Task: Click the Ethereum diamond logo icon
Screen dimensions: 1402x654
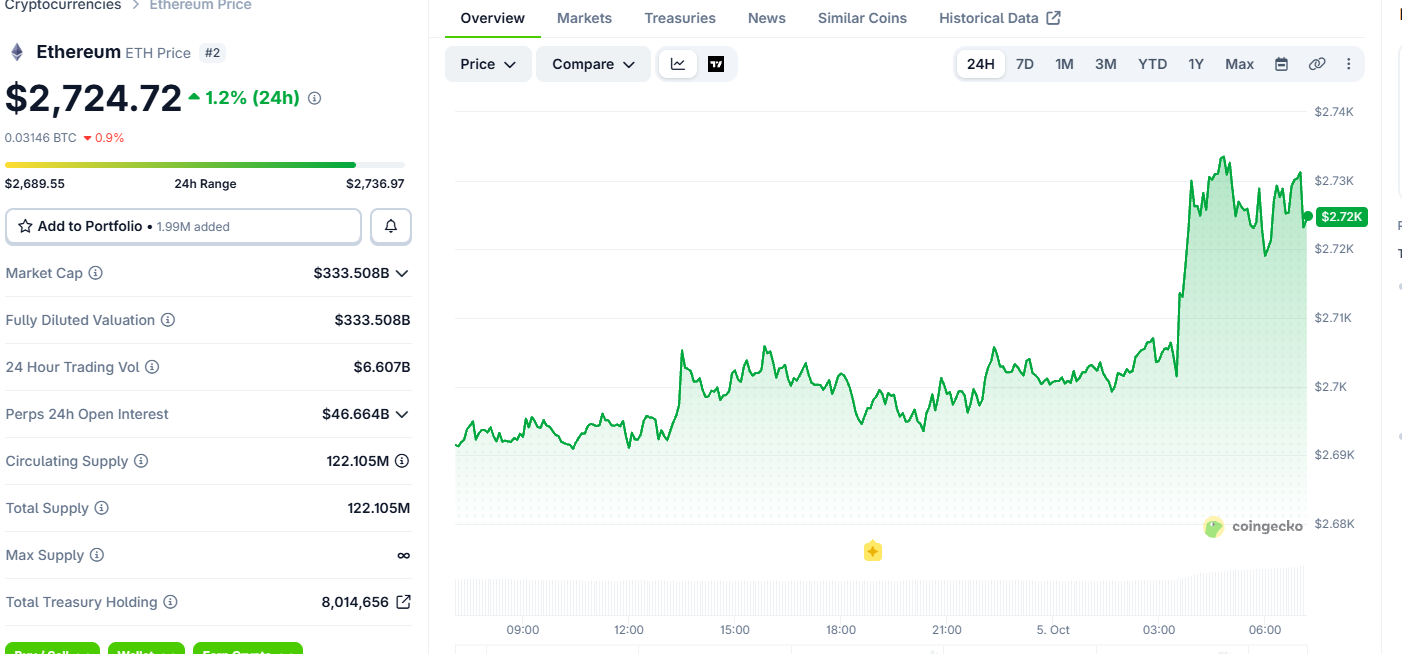Action: pyautogui.click(x=16, y=52)
